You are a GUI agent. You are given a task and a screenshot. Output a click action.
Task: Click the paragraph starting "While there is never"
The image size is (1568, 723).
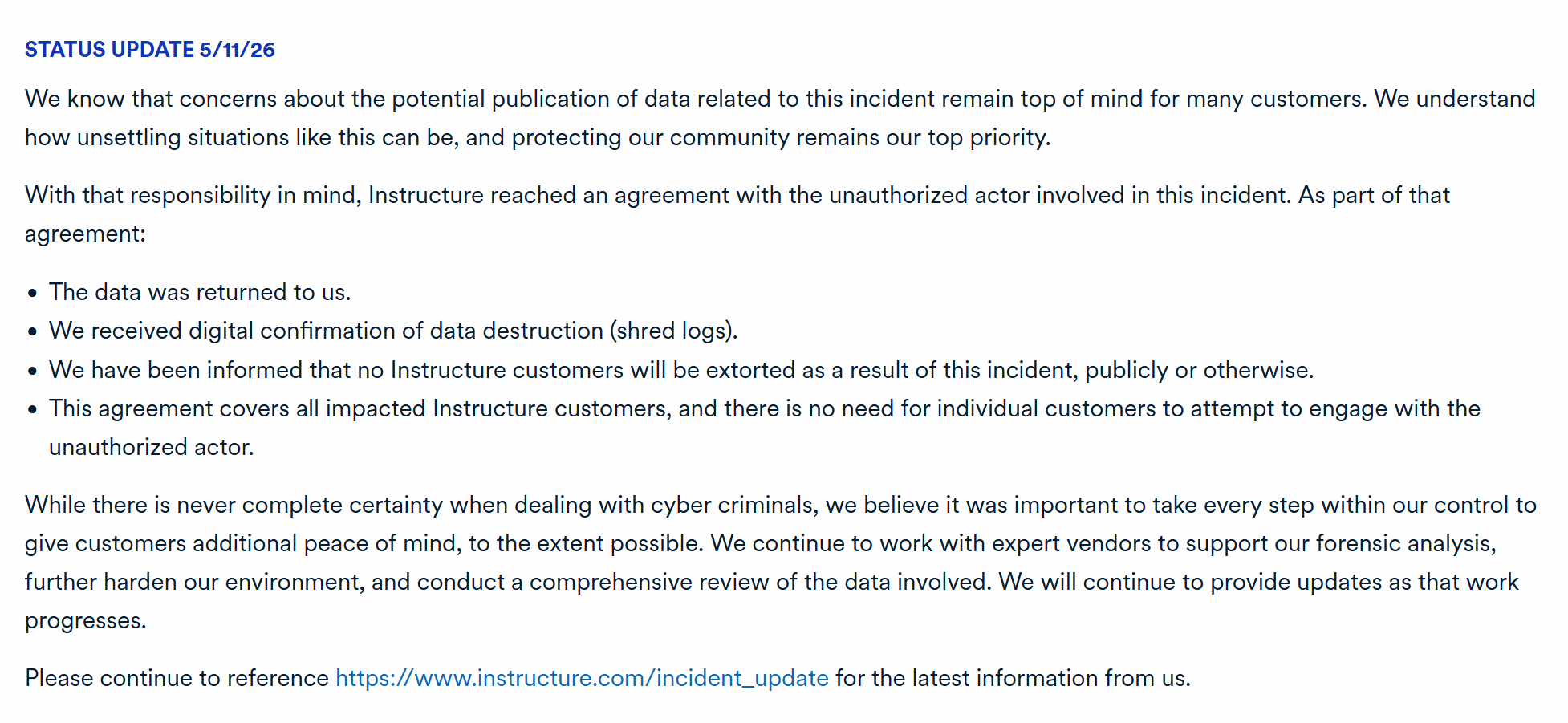[781, 563]
